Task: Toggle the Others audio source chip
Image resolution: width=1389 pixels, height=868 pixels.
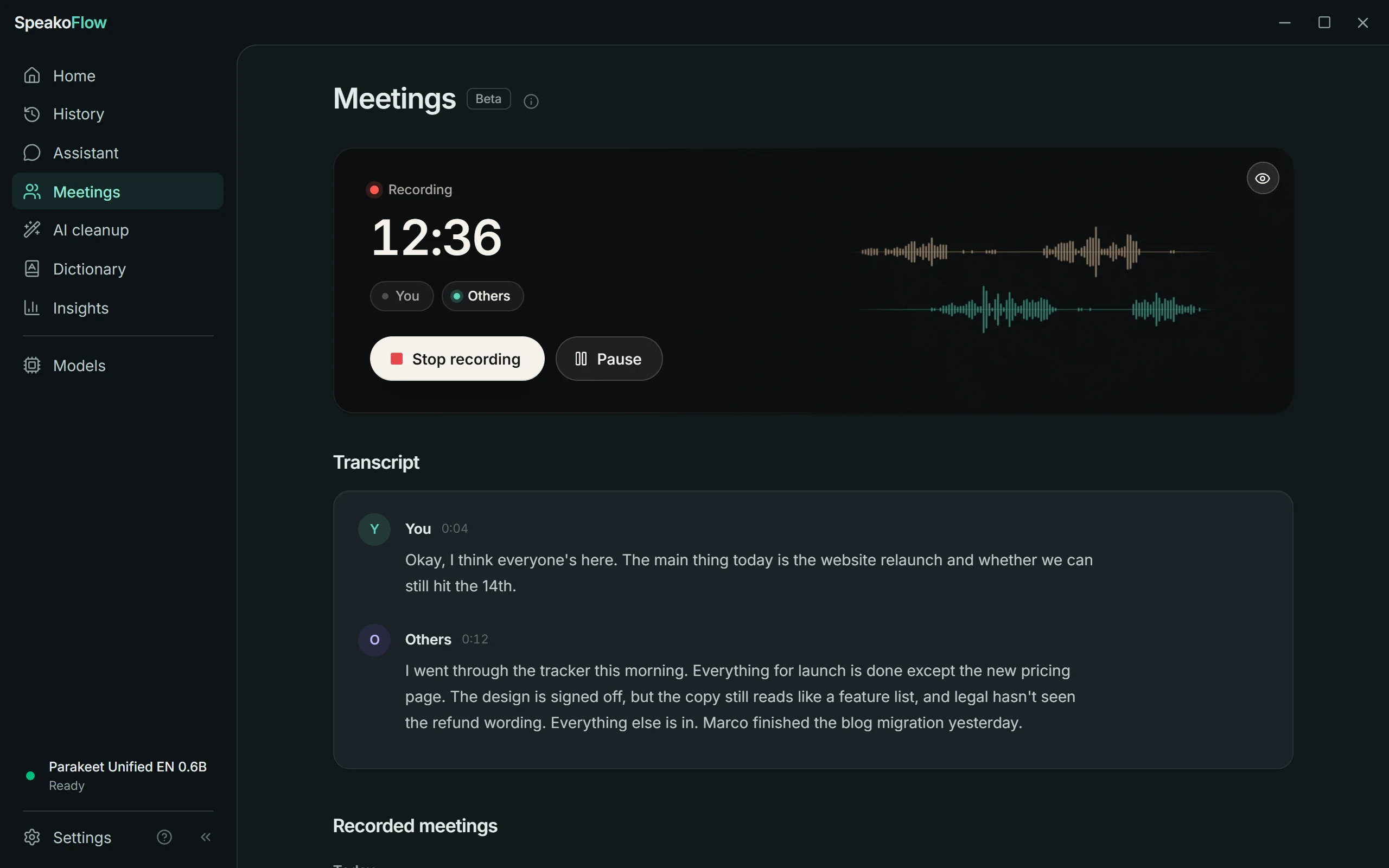Action: coord(483,296)
